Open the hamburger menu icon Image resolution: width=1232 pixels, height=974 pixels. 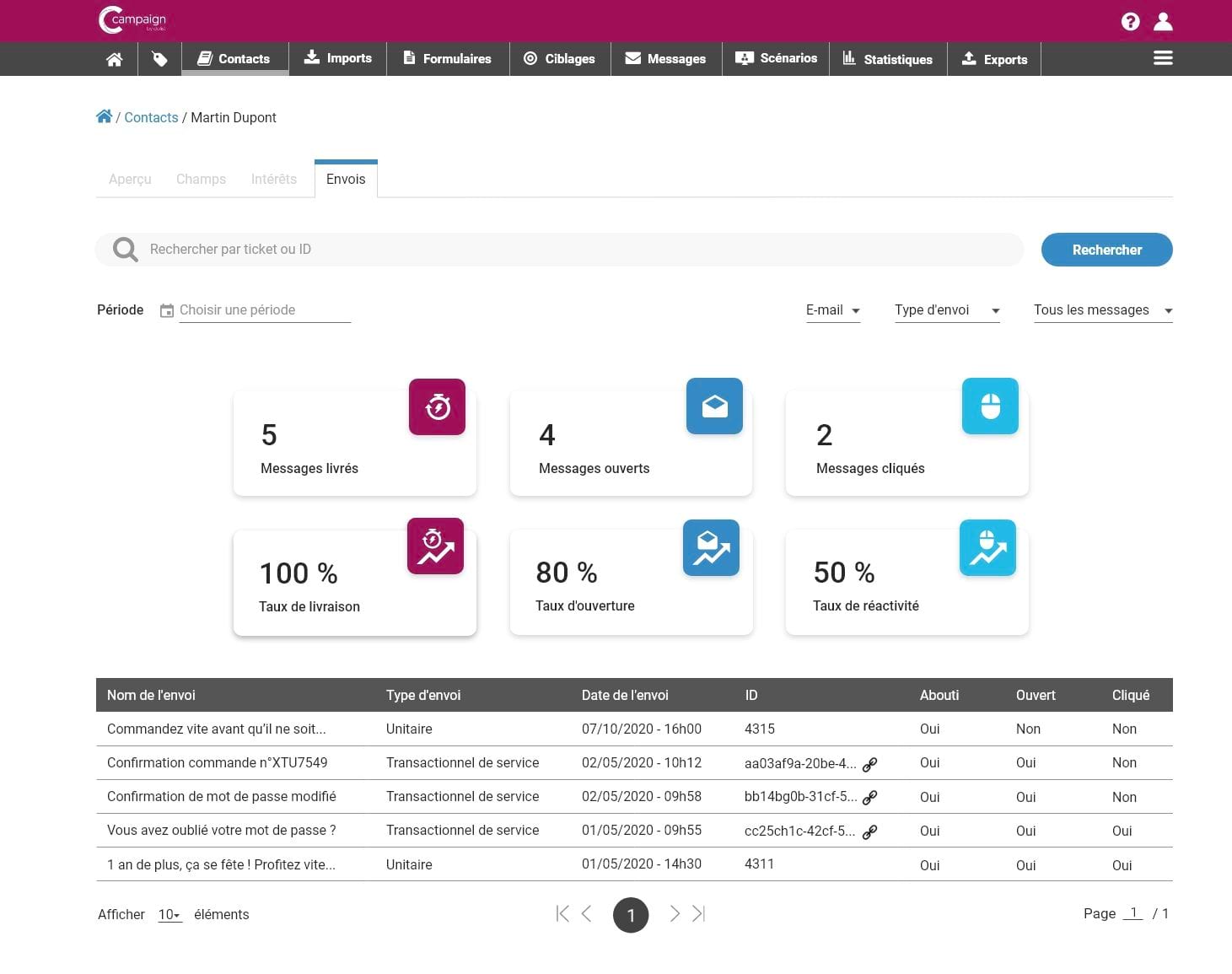(1163, 58)
